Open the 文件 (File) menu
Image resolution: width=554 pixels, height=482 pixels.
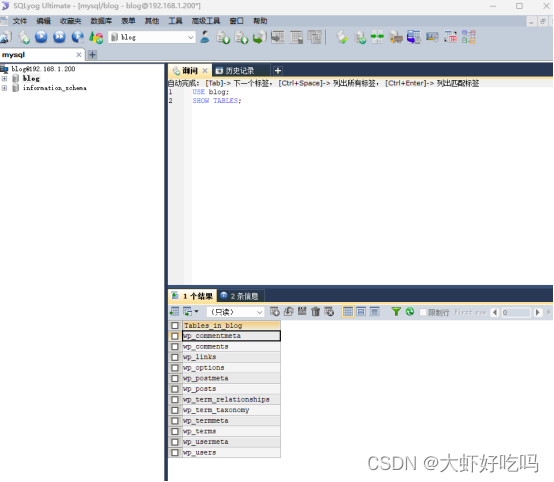20,21
